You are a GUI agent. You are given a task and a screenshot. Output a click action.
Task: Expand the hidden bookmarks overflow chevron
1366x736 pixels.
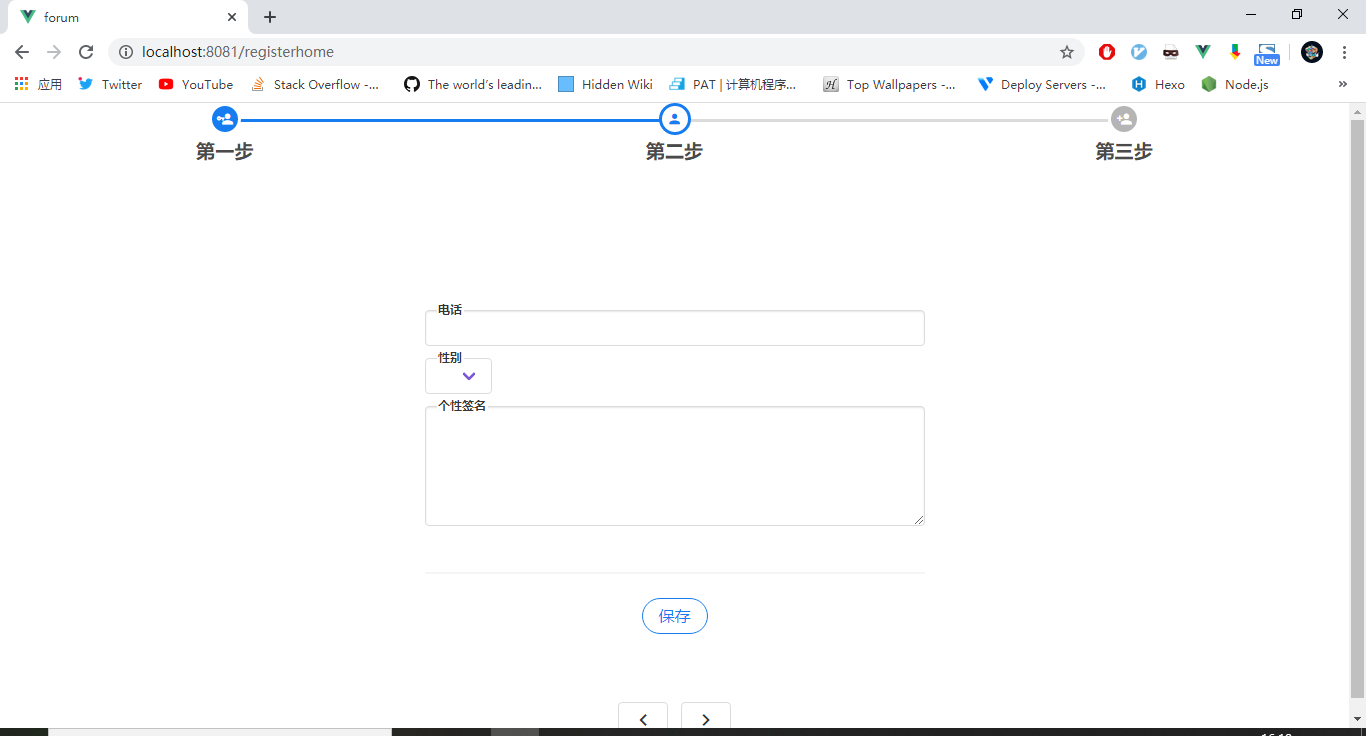click(x=1342, y=85)
